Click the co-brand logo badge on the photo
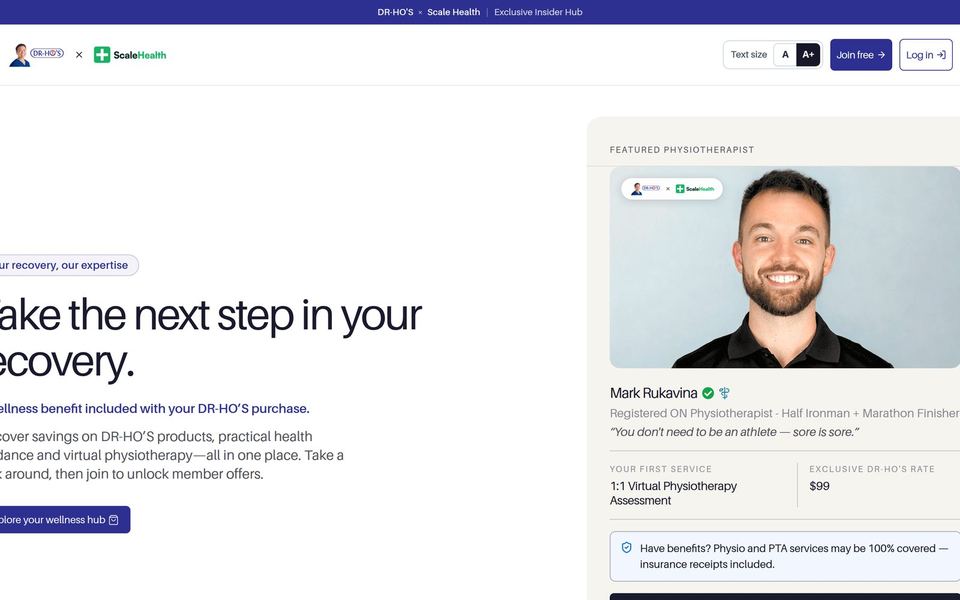 tap(672, 189)
